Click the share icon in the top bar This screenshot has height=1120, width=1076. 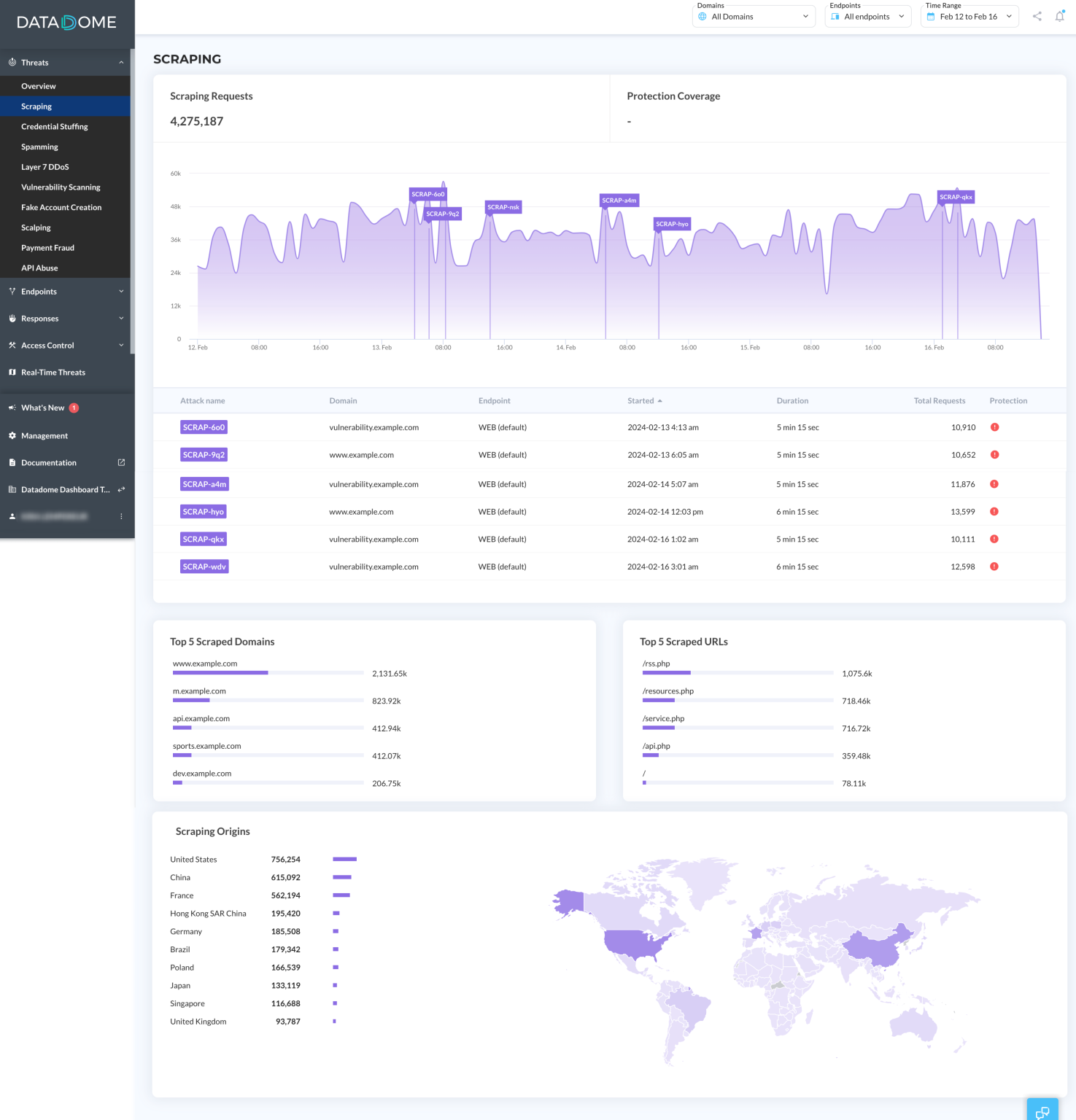pos(1037,16)
